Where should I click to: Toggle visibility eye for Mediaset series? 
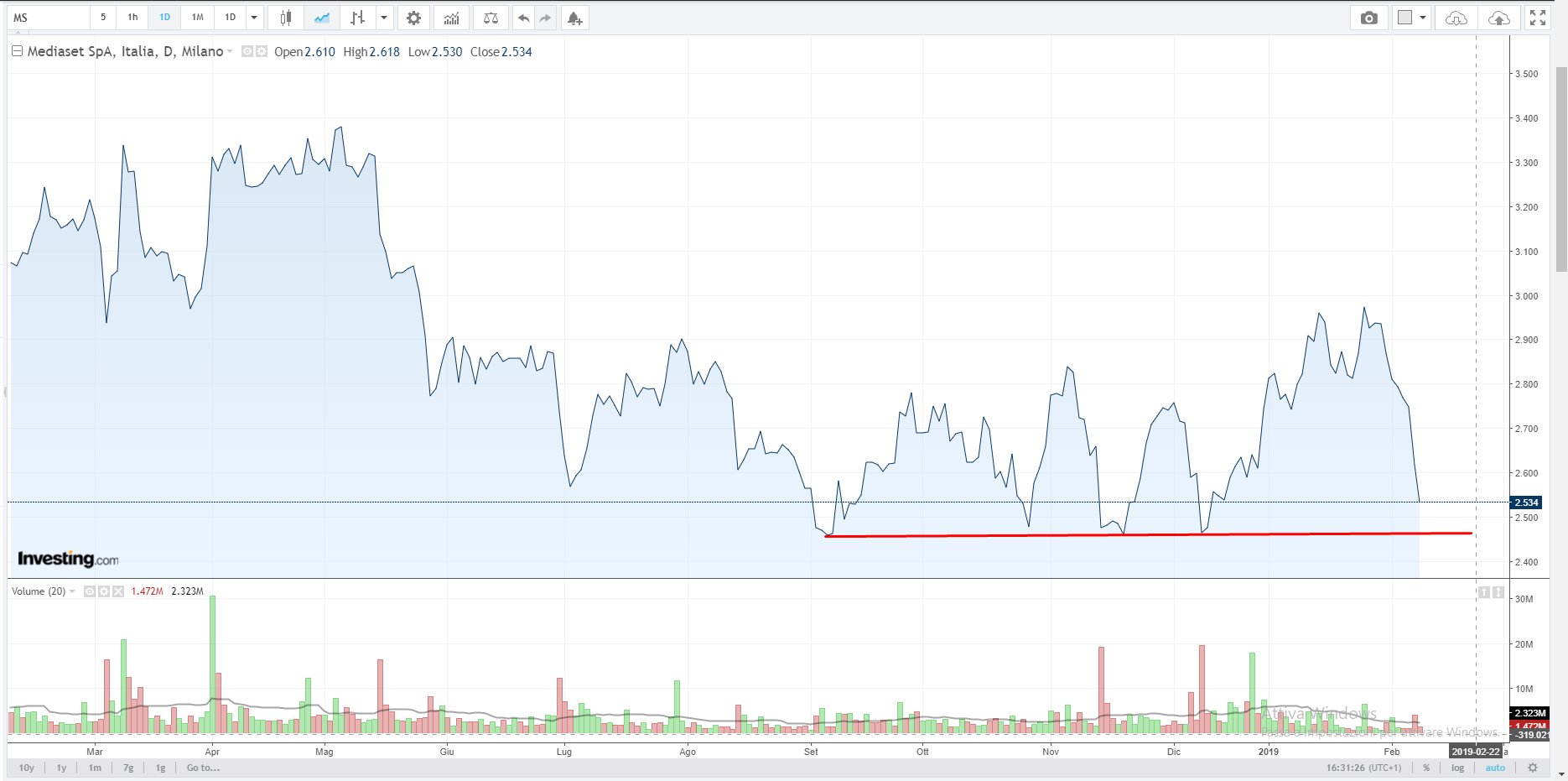coord(247,52)
